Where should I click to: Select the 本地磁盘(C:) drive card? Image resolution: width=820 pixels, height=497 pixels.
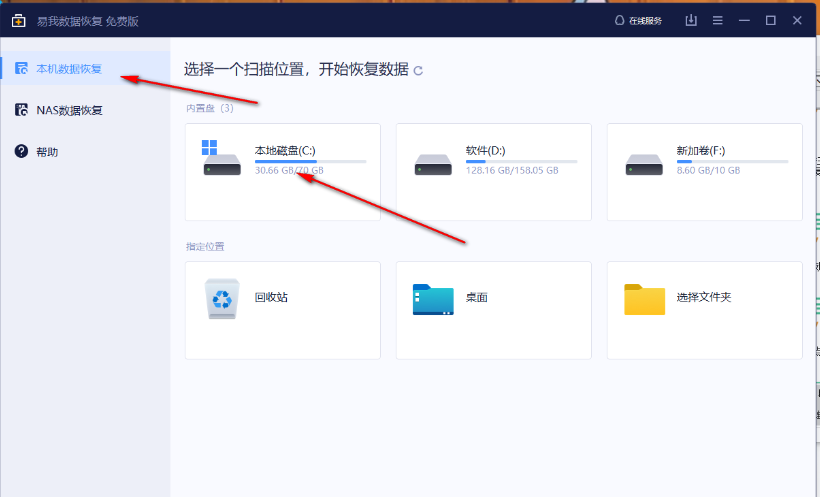(283, 172)
